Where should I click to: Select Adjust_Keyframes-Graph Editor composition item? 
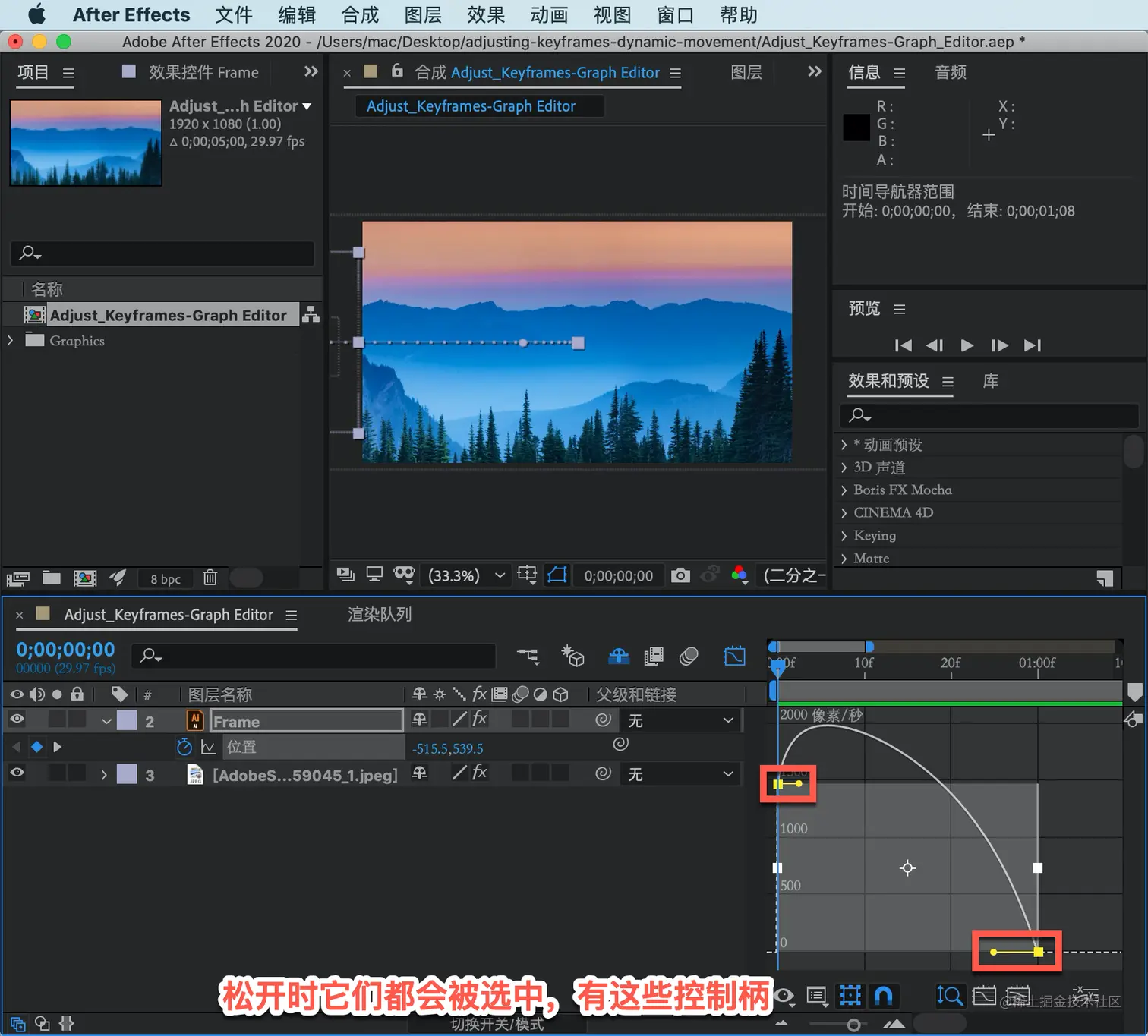[168, 315]
